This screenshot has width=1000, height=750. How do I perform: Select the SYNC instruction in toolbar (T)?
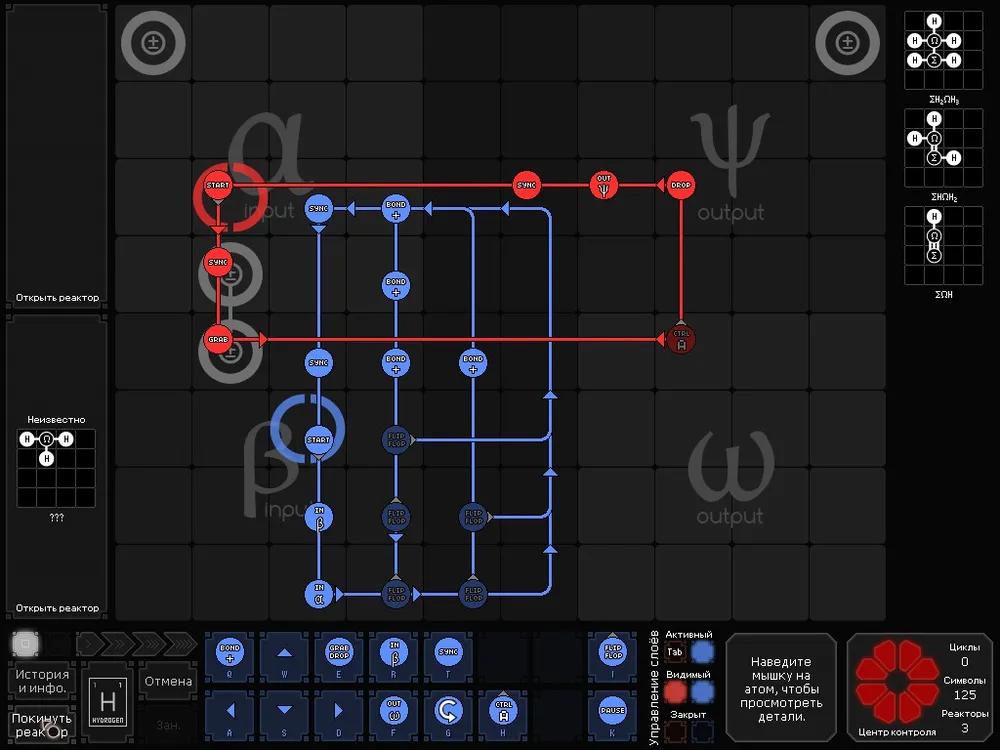pos(448,657)
